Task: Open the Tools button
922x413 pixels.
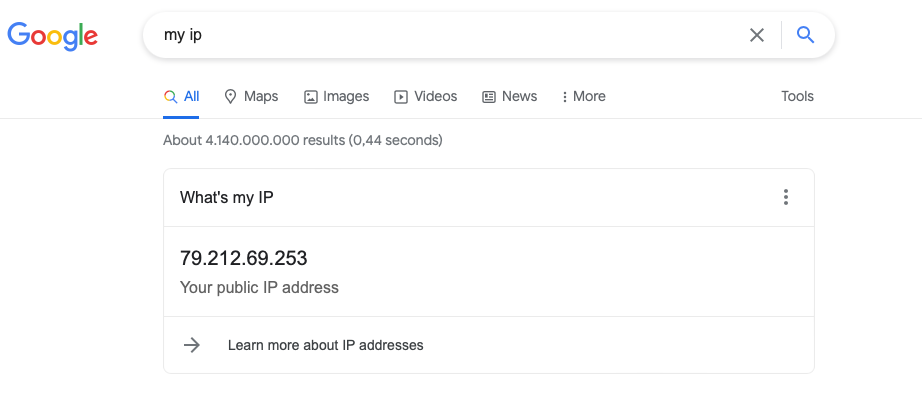Action: pos(797,96)
